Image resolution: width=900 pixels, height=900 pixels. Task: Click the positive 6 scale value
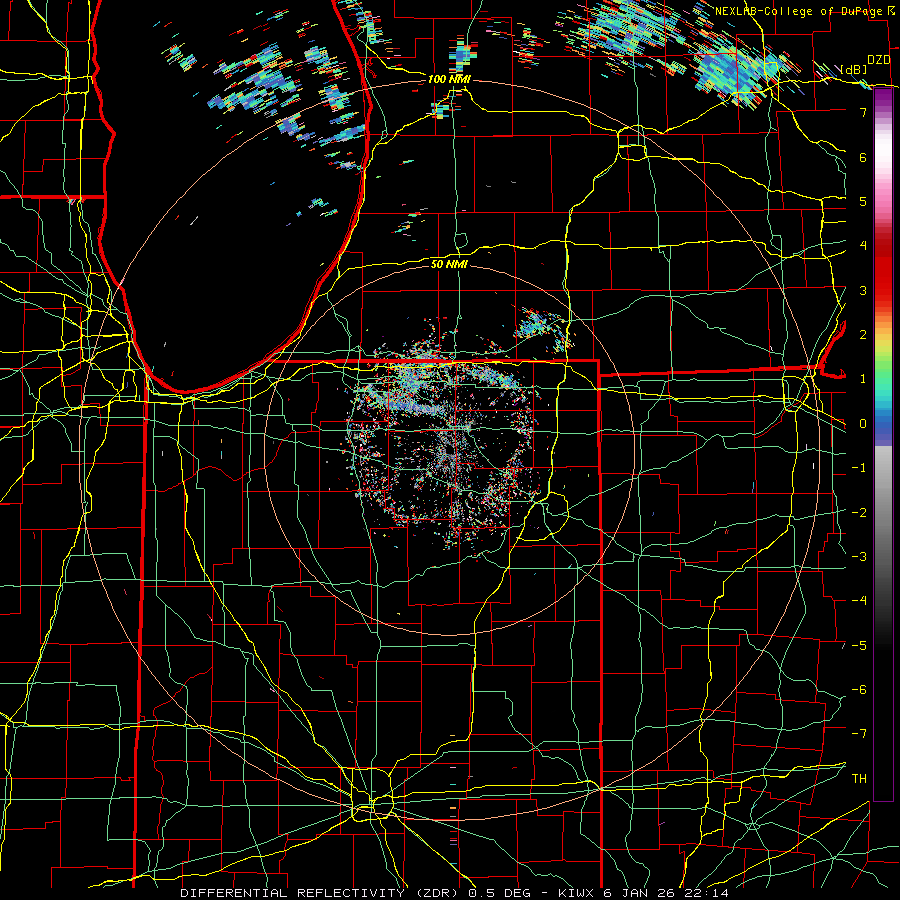[x=863, y=157]
